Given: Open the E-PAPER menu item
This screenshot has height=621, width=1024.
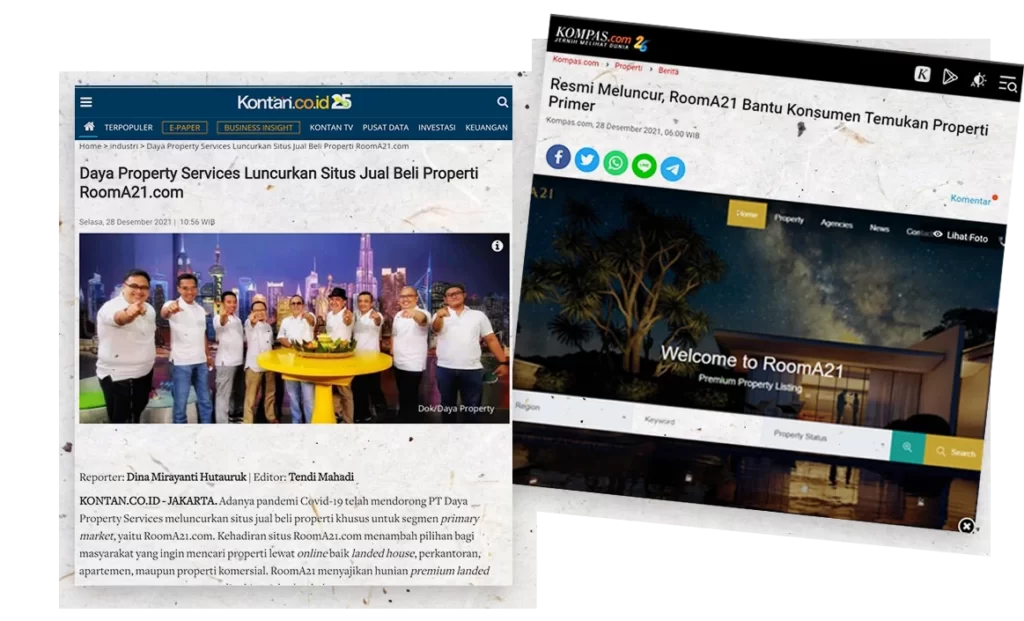Looking at the screenshot, I should [185, 127].
